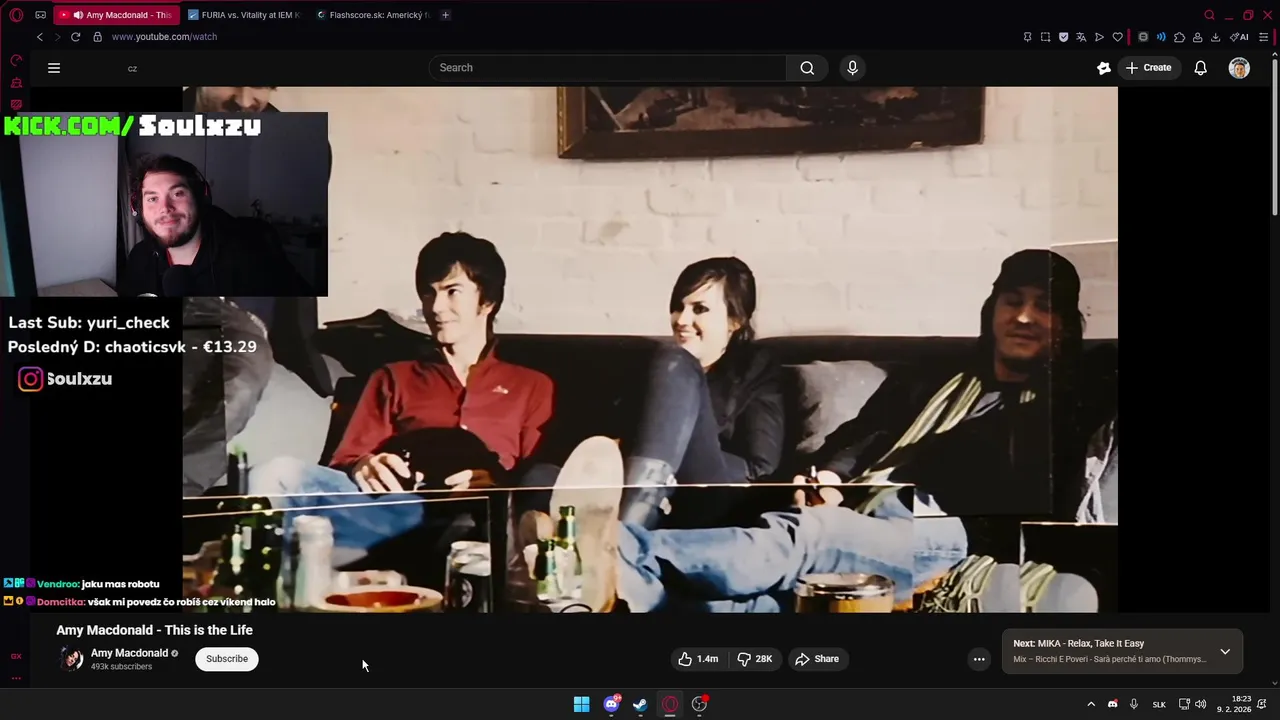
Task: View site security padlock info
Action: point(97,37)
